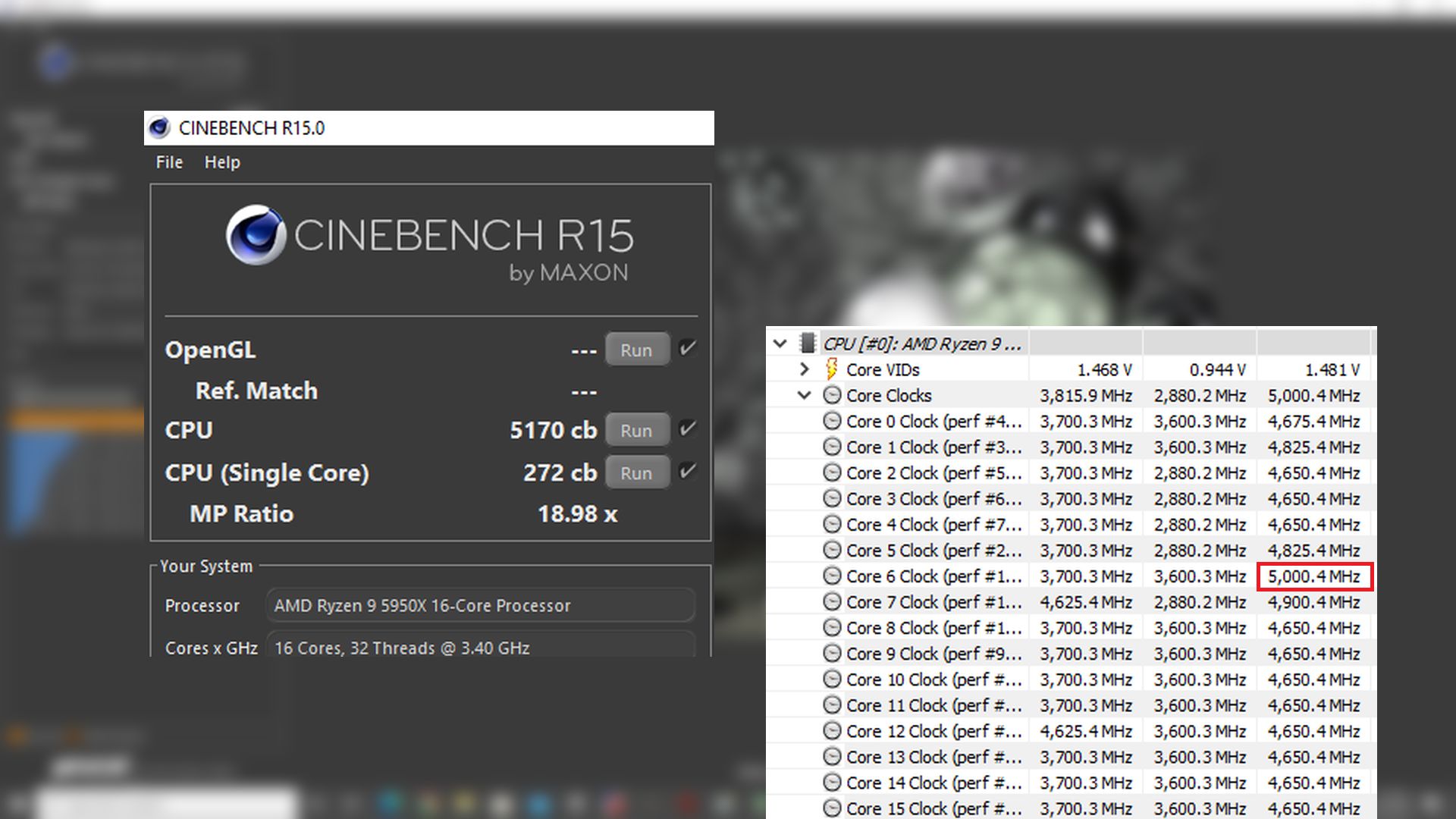This screenshot has width=1456, height=819.
Task: Click Core 12 current value 4,625.4 MHz
Action: tap(1086, 731)
